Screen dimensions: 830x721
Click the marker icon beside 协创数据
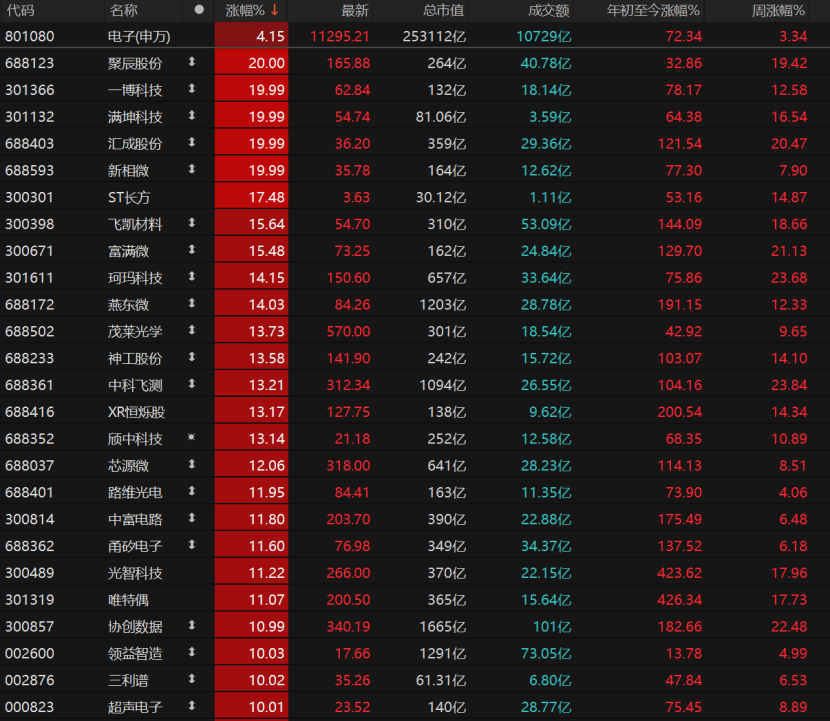click(x=192, y=625)
